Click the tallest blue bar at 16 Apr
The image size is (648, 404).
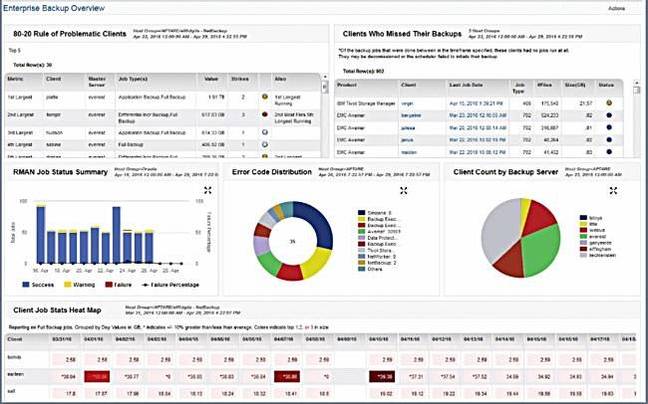[x=40, y=235]
